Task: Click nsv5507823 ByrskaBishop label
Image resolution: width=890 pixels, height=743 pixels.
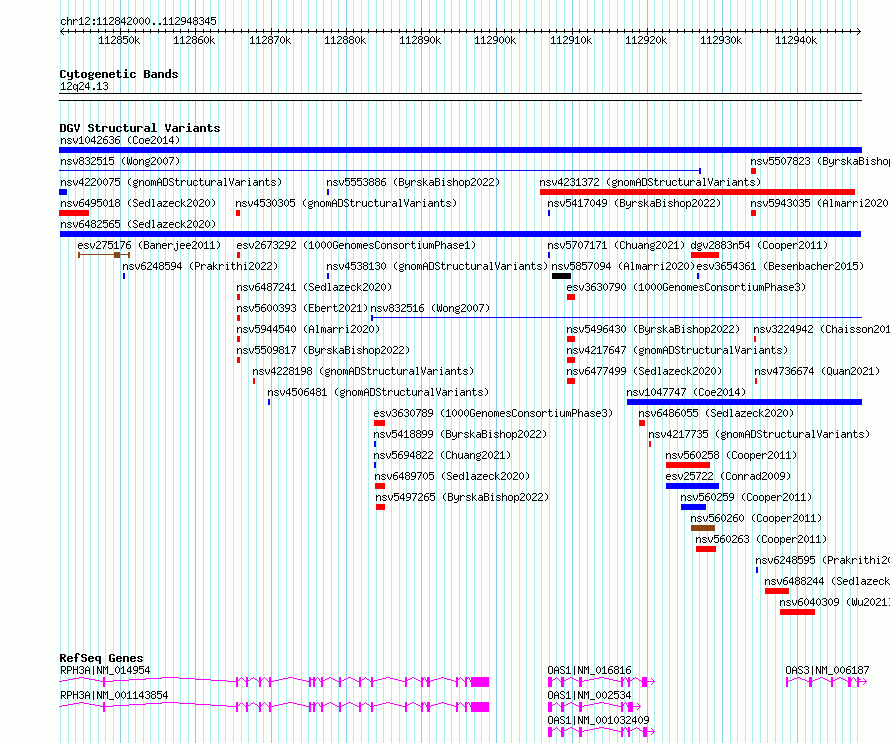Action: 820,161
